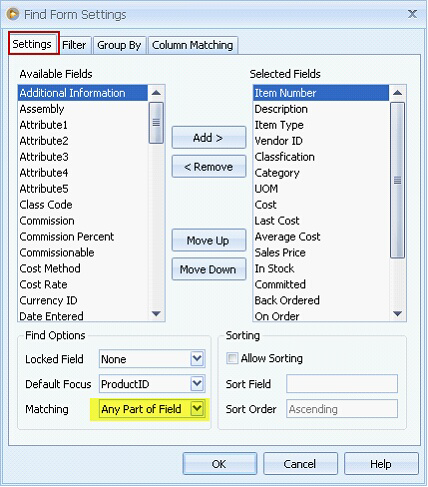Open the Default Focus dropdown
The image size is (428, 487).
pyautogui.click(x=197, y=384)
